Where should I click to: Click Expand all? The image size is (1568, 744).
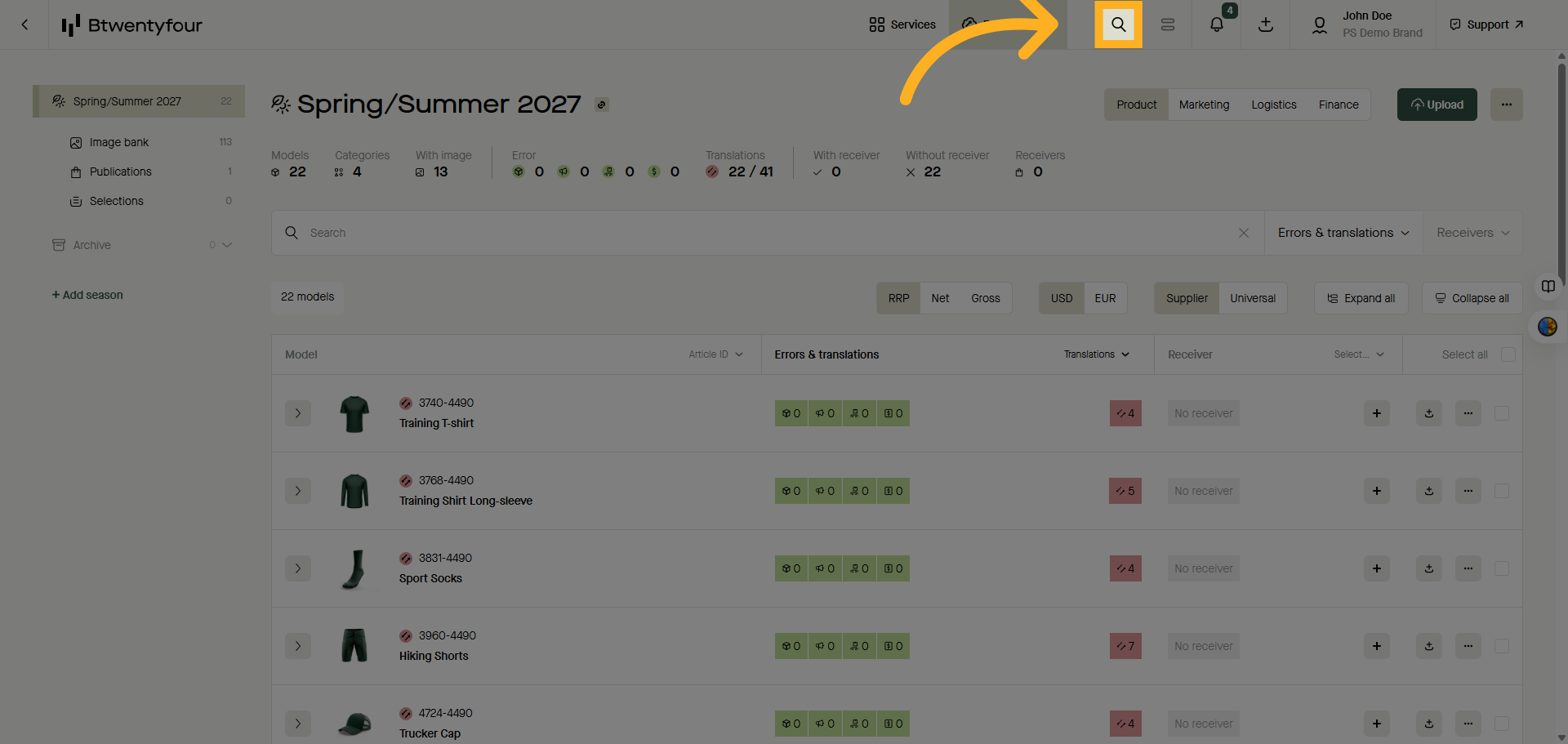[1361, 298]
